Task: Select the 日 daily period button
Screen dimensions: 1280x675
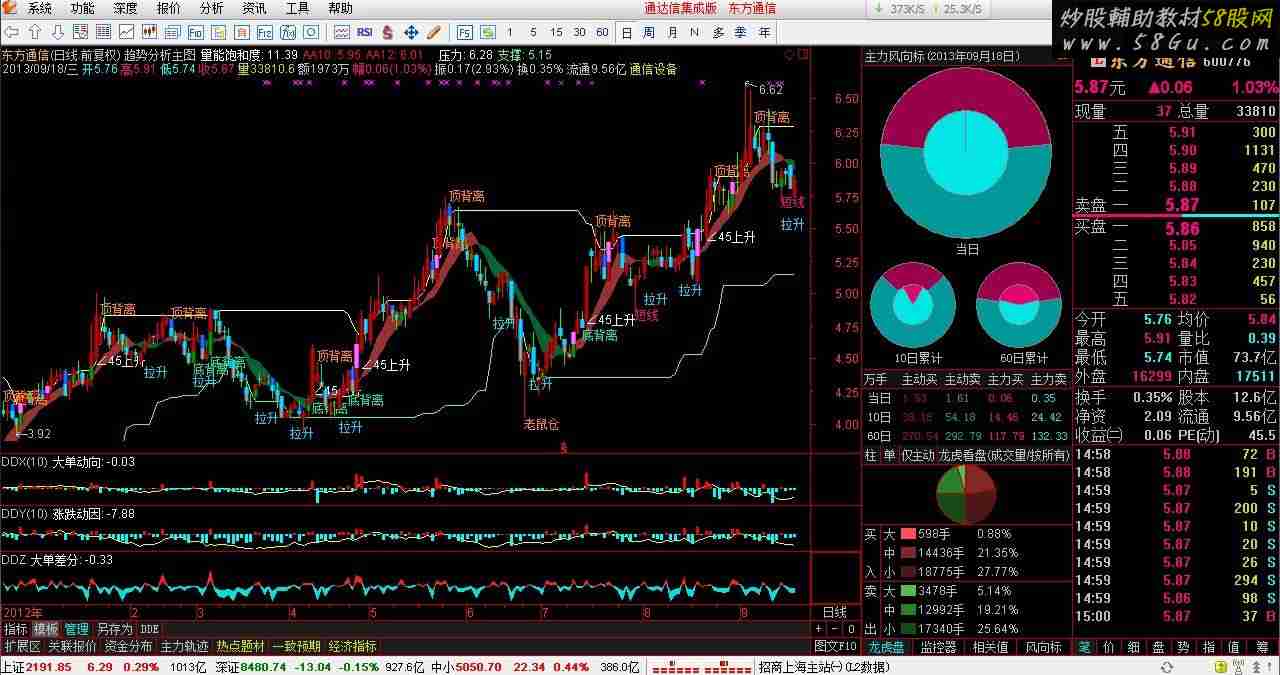Action: coord(626,32)
